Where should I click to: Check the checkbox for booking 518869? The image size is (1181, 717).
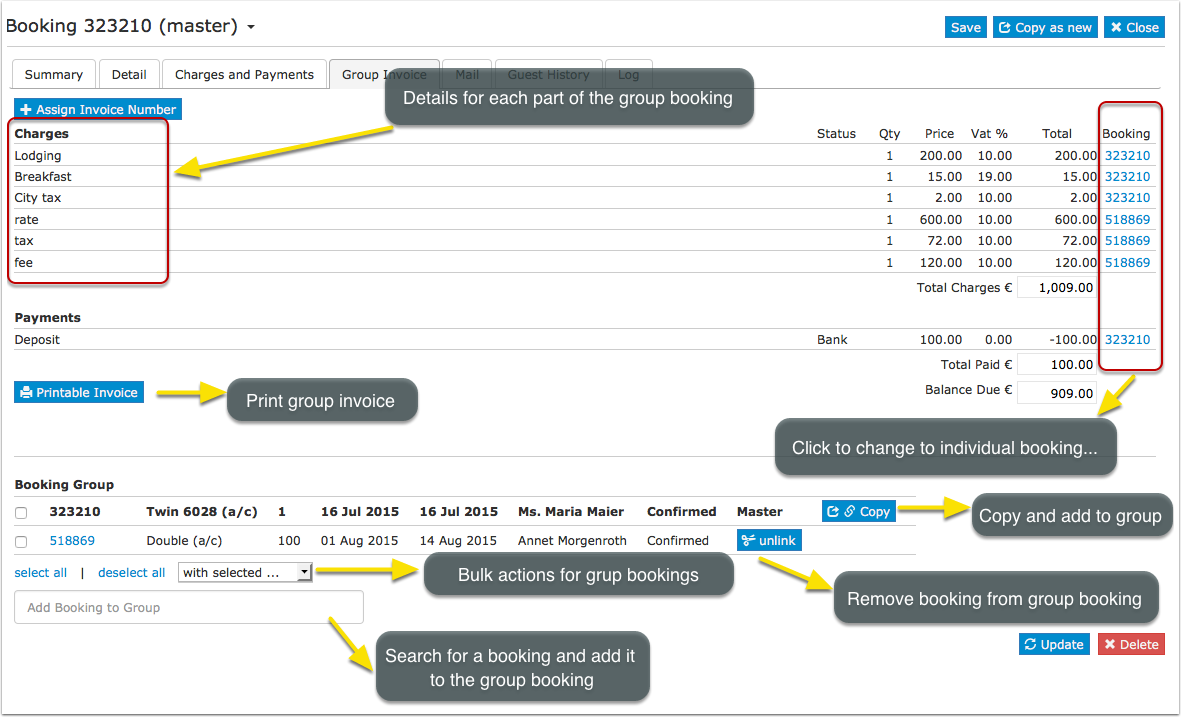point(21,542)
